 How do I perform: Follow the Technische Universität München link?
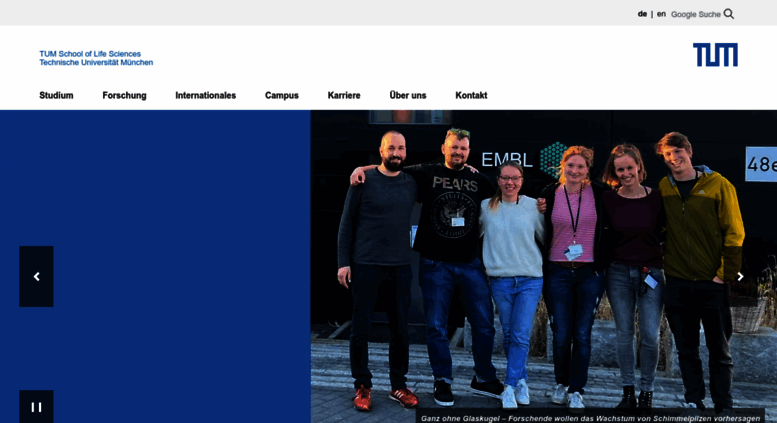(96, 62)
